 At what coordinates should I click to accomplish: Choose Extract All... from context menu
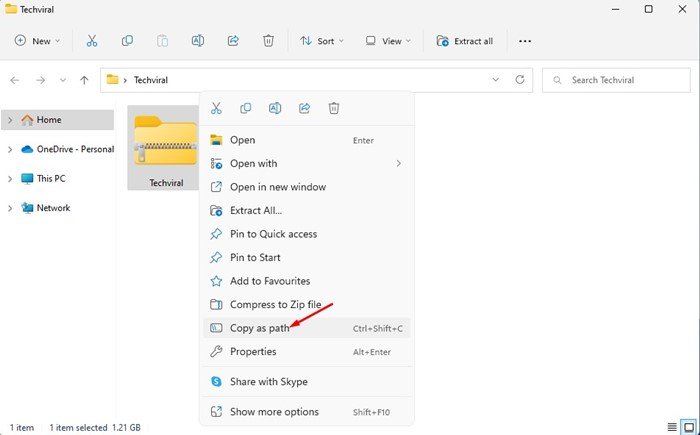click(307, 210)
